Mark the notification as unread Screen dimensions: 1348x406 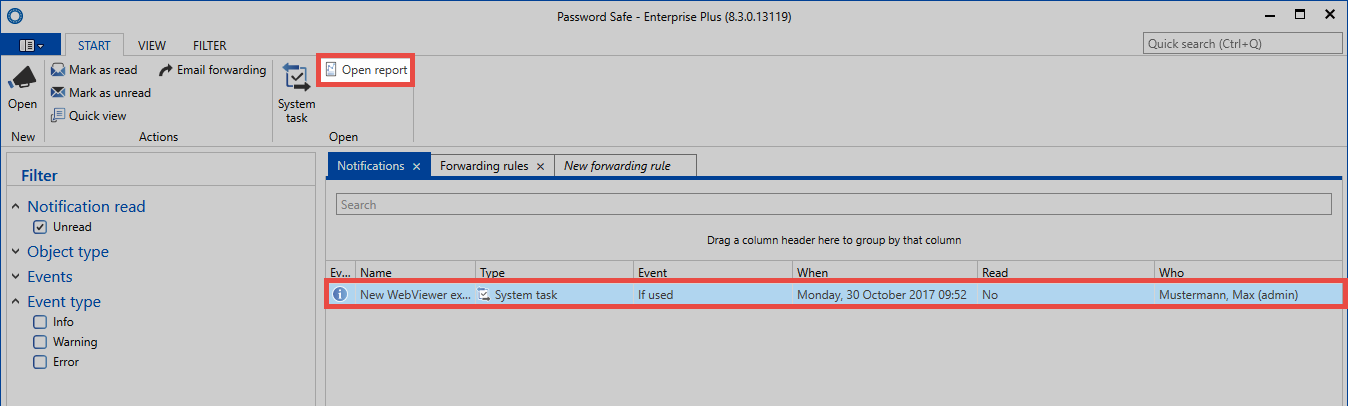click(101, 93)
